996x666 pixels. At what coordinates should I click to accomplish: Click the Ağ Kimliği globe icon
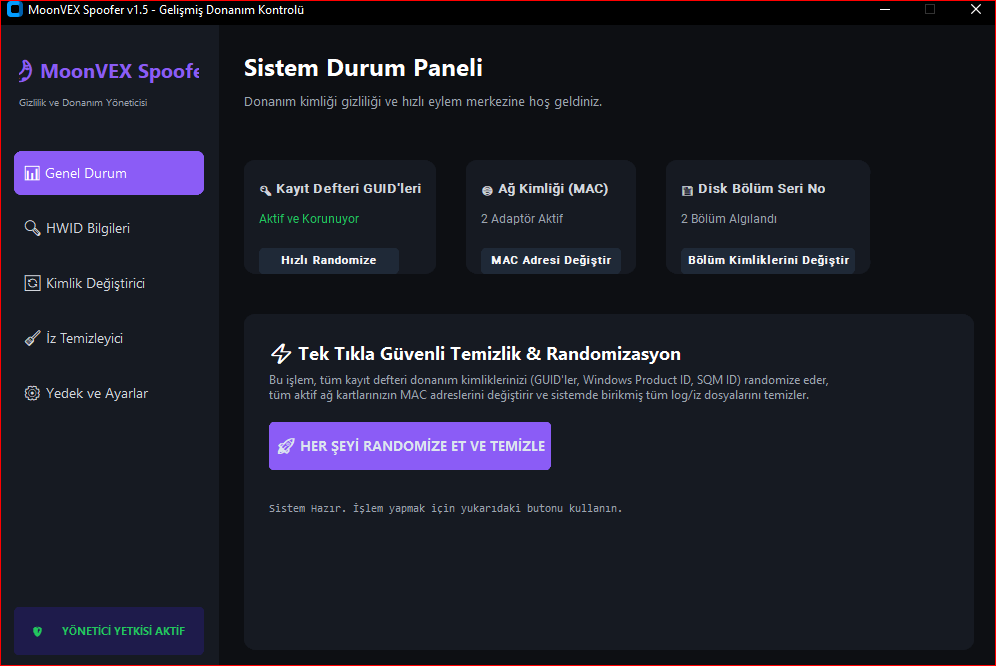pos(487,190)
